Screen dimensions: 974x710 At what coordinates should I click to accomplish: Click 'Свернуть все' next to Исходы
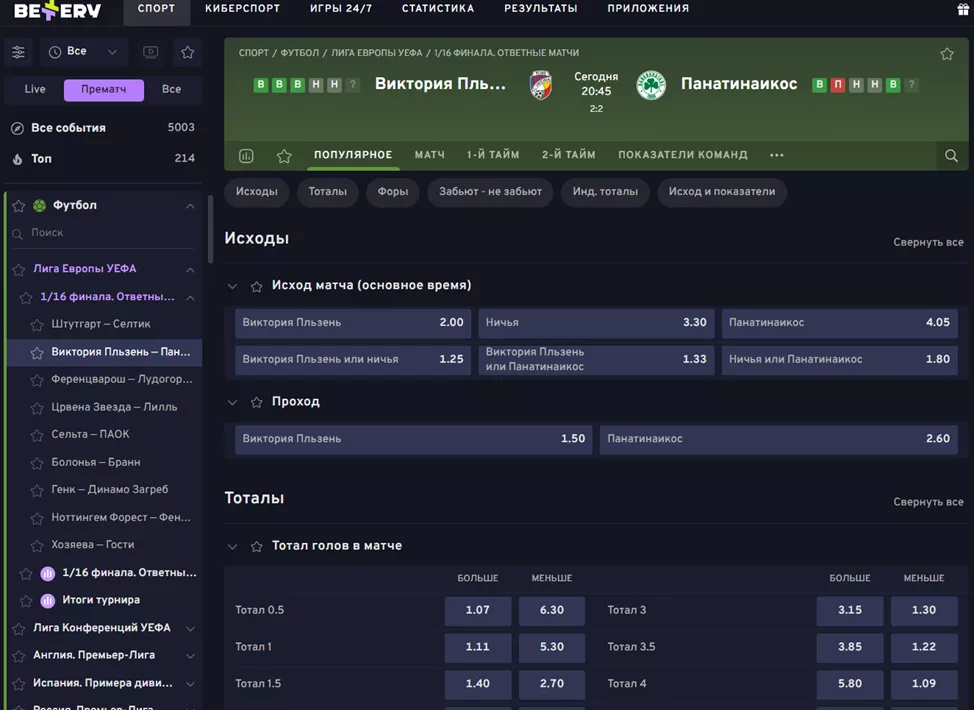(928, 242)
